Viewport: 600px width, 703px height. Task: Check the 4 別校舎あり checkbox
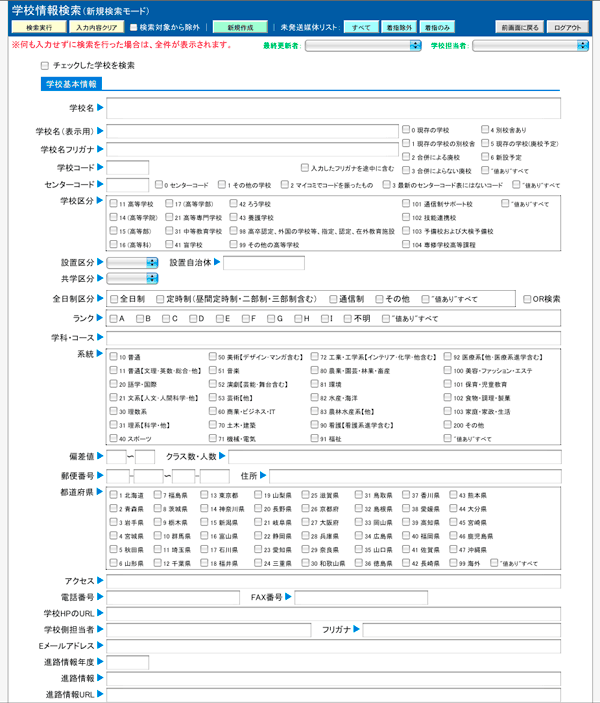485,130
